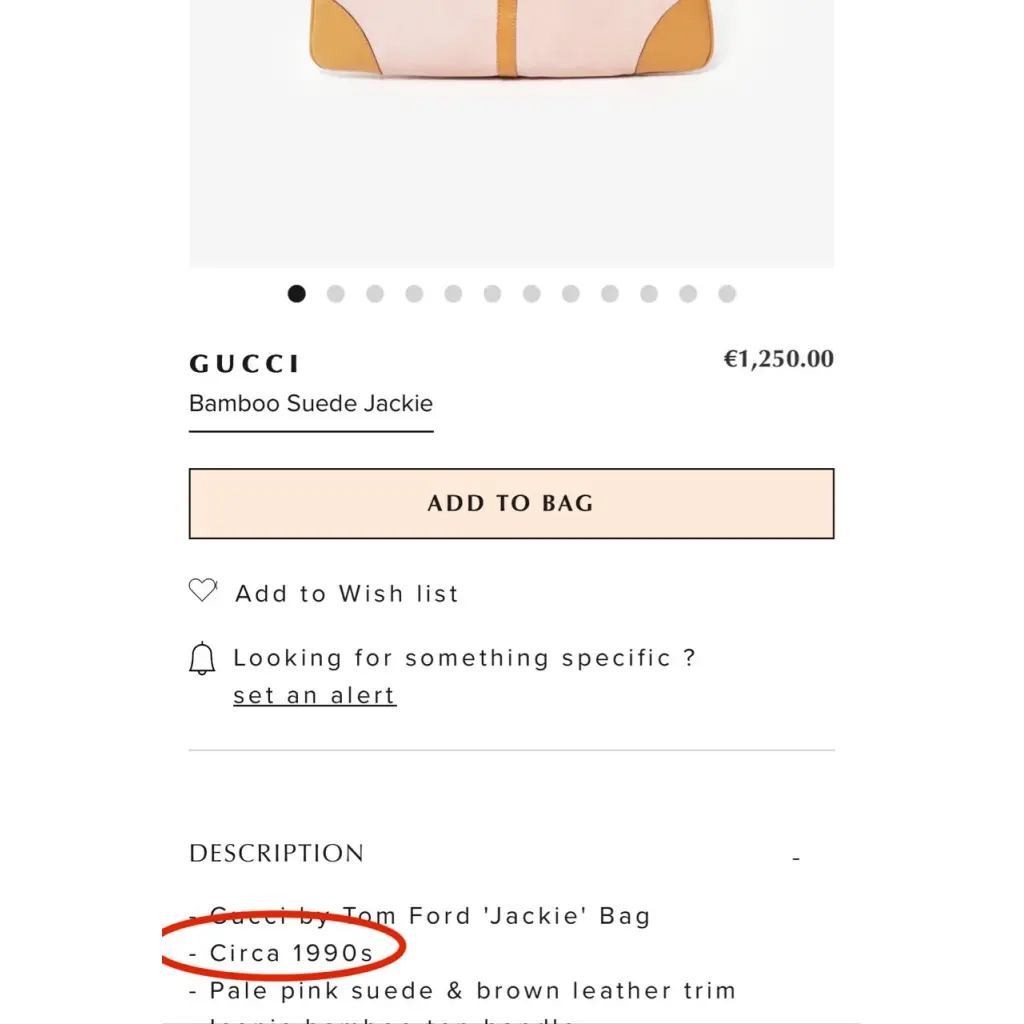Click the bell alert icon
Viewport: 1024px width, 1024px height.
(x=202, y=658)
